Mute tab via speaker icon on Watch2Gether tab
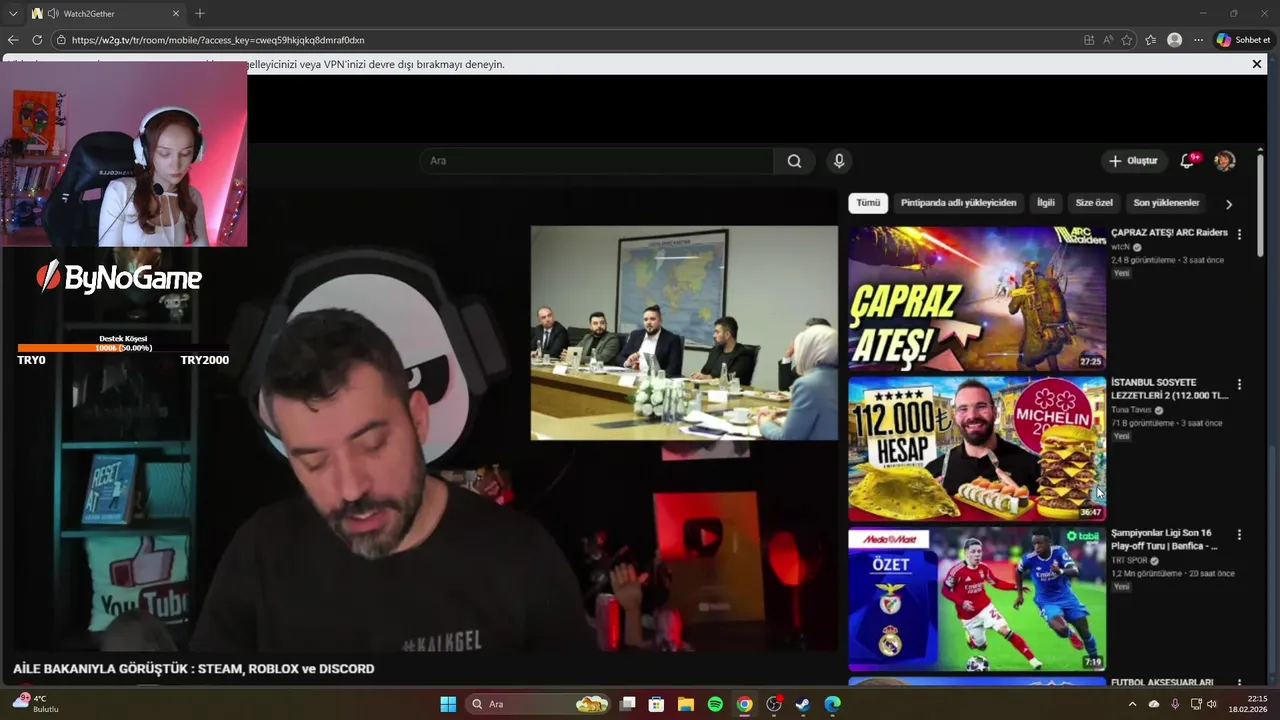The width and height of the screenshot is (1280, 720). click(52, 14)
